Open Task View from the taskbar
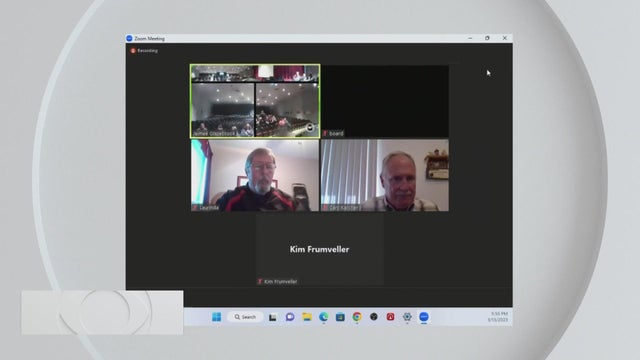 [273, 317]
